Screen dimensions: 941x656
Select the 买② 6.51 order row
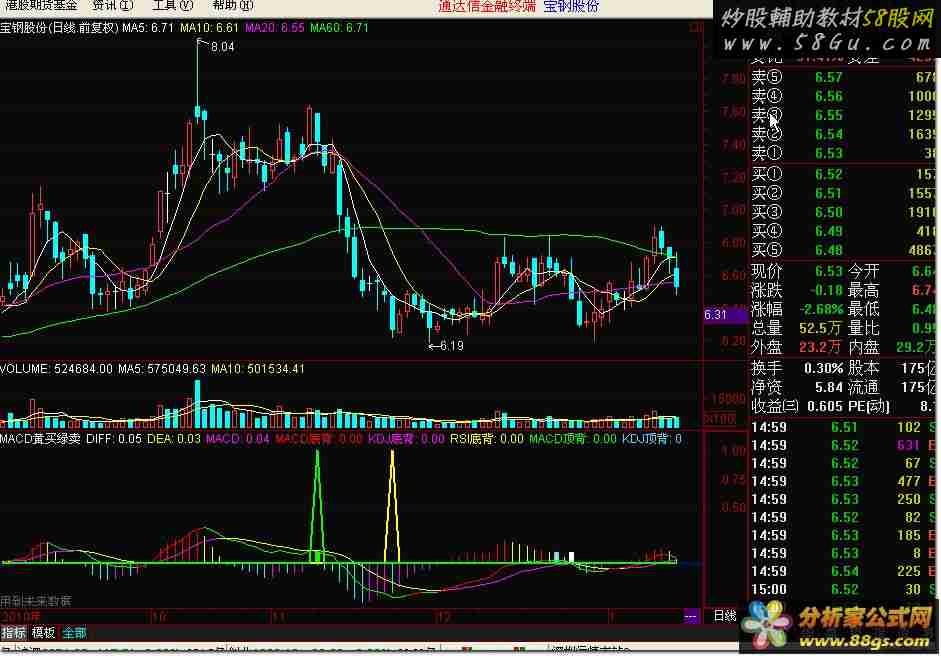(x=843, y=193)
